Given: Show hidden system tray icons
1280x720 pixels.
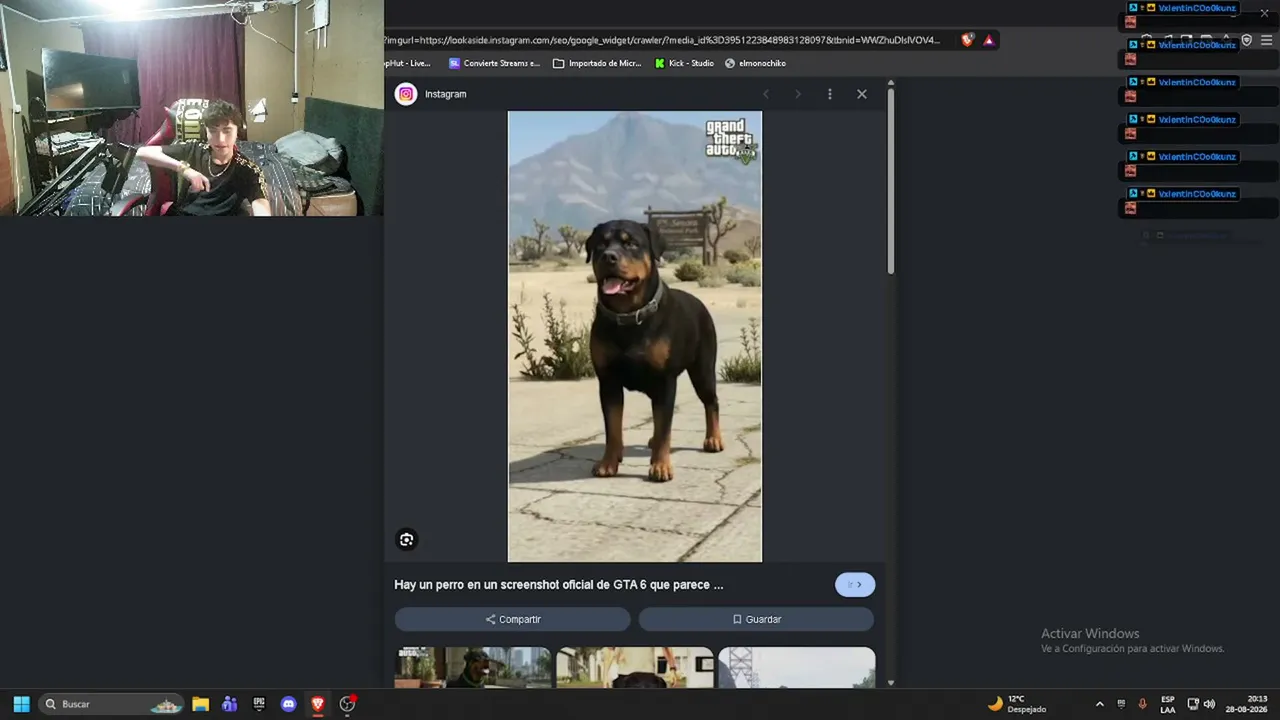Looking at the screenshot, I should 1100,704.
